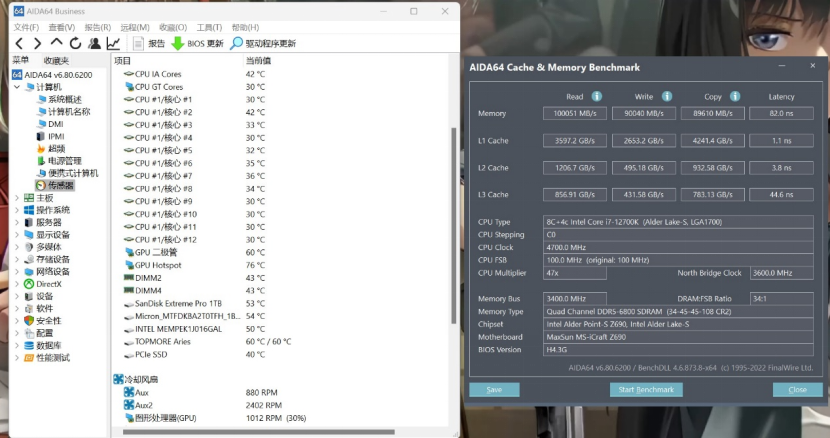
Task: Click the 安全性 security shield icon
Action: pos(29,320)
